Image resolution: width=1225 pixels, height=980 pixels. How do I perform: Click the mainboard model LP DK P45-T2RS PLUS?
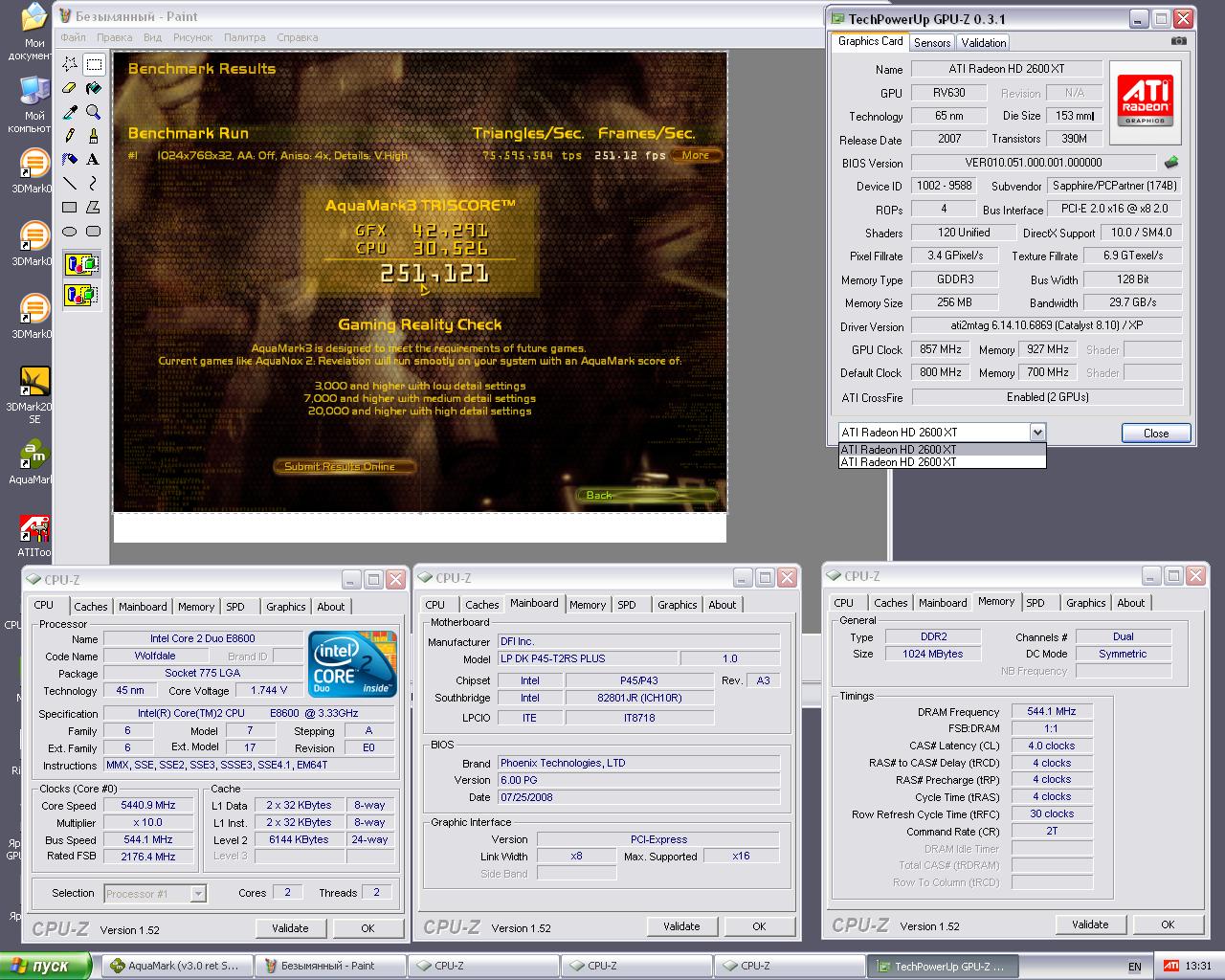(x=587, y=658)
